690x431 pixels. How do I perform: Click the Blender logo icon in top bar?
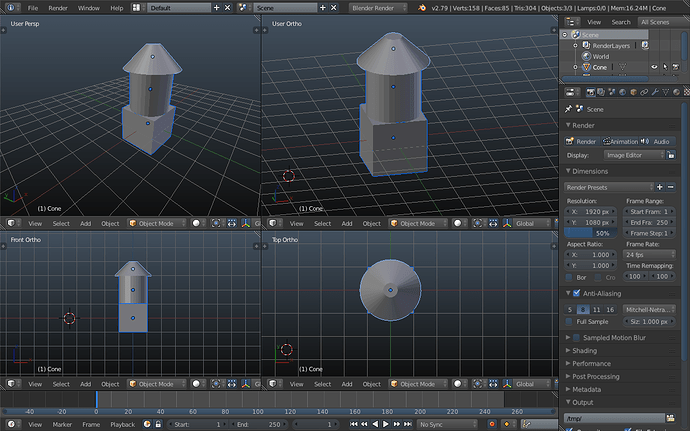[x=422, y=7]
